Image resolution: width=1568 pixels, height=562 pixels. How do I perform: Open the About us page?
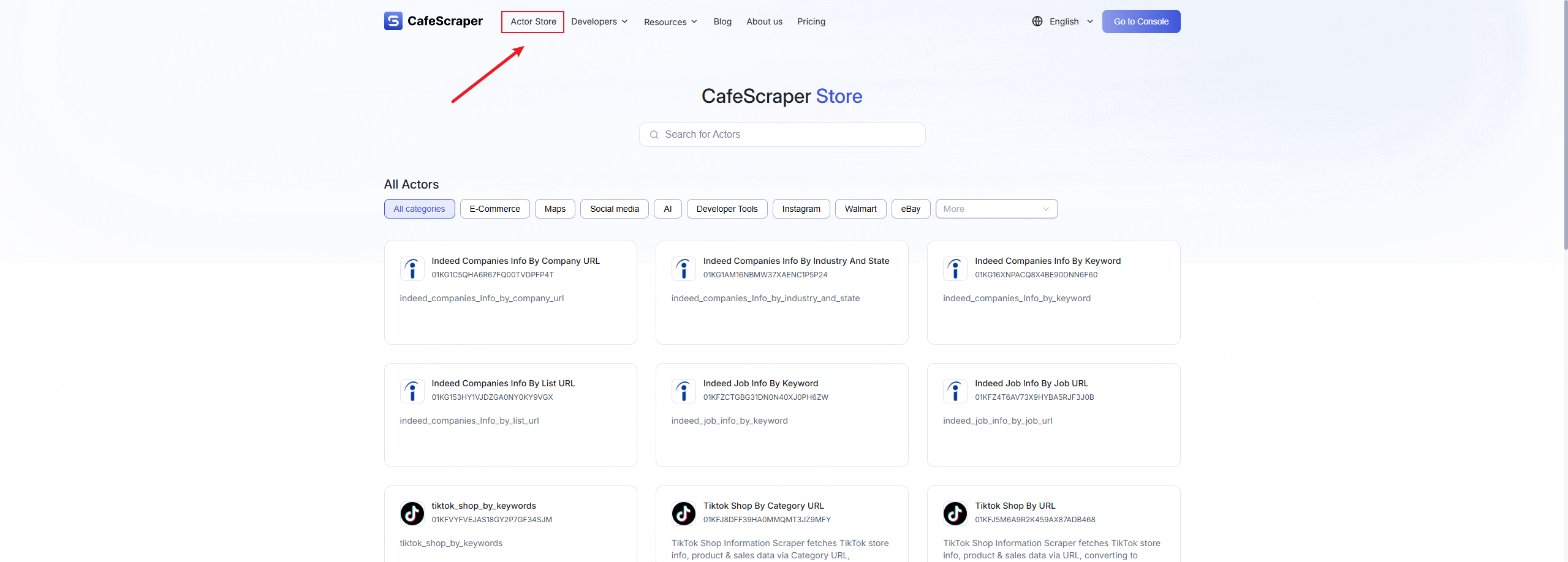[764, 21]
